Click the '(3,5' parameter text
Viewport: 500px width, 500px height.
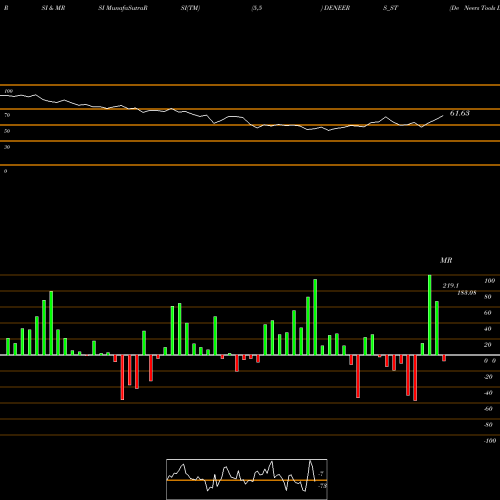[x=257, y=8]
